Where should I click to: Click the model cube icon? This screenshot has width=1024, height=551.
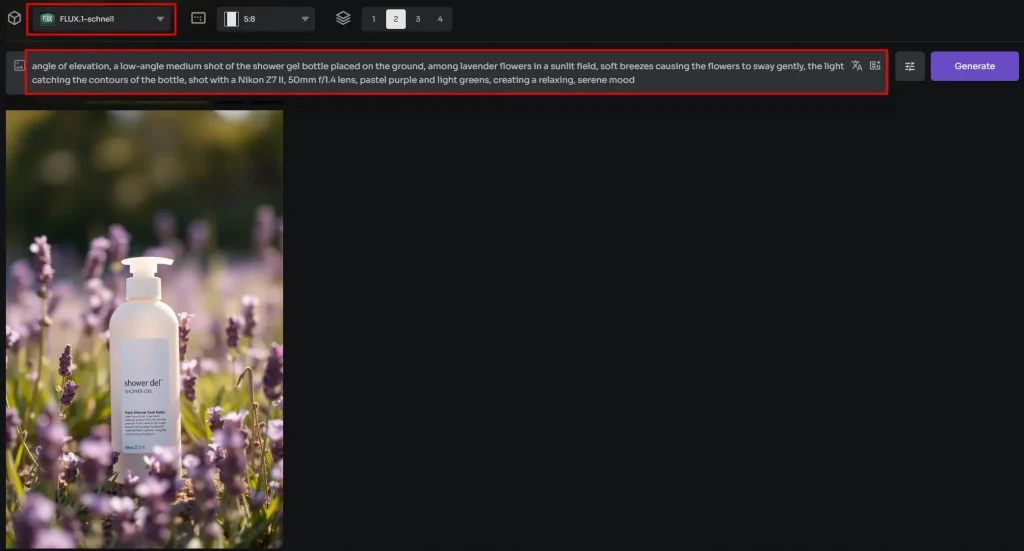14,18
